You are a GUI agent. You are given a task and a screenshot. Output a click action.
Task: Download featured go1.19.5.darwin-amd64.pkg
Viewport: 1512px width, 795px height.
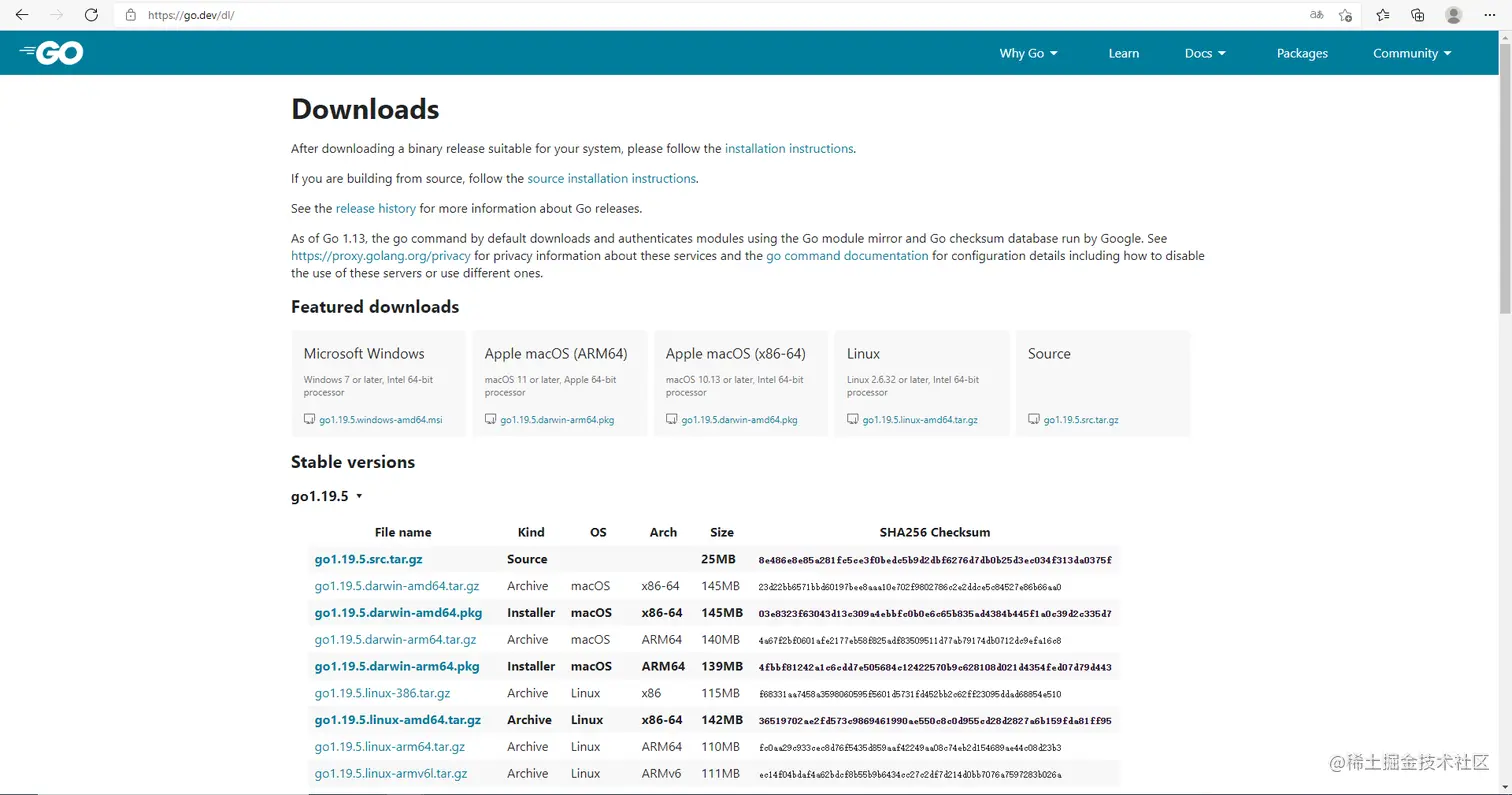tap(739, 420)
